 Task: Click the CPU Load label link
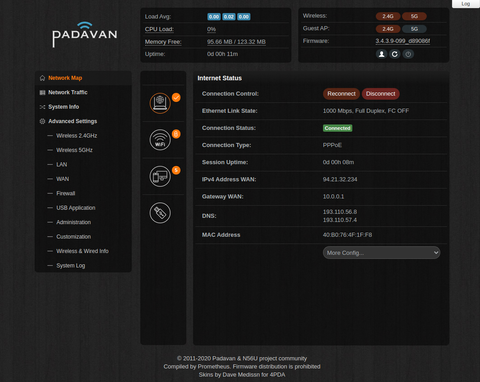coord(159,29)
